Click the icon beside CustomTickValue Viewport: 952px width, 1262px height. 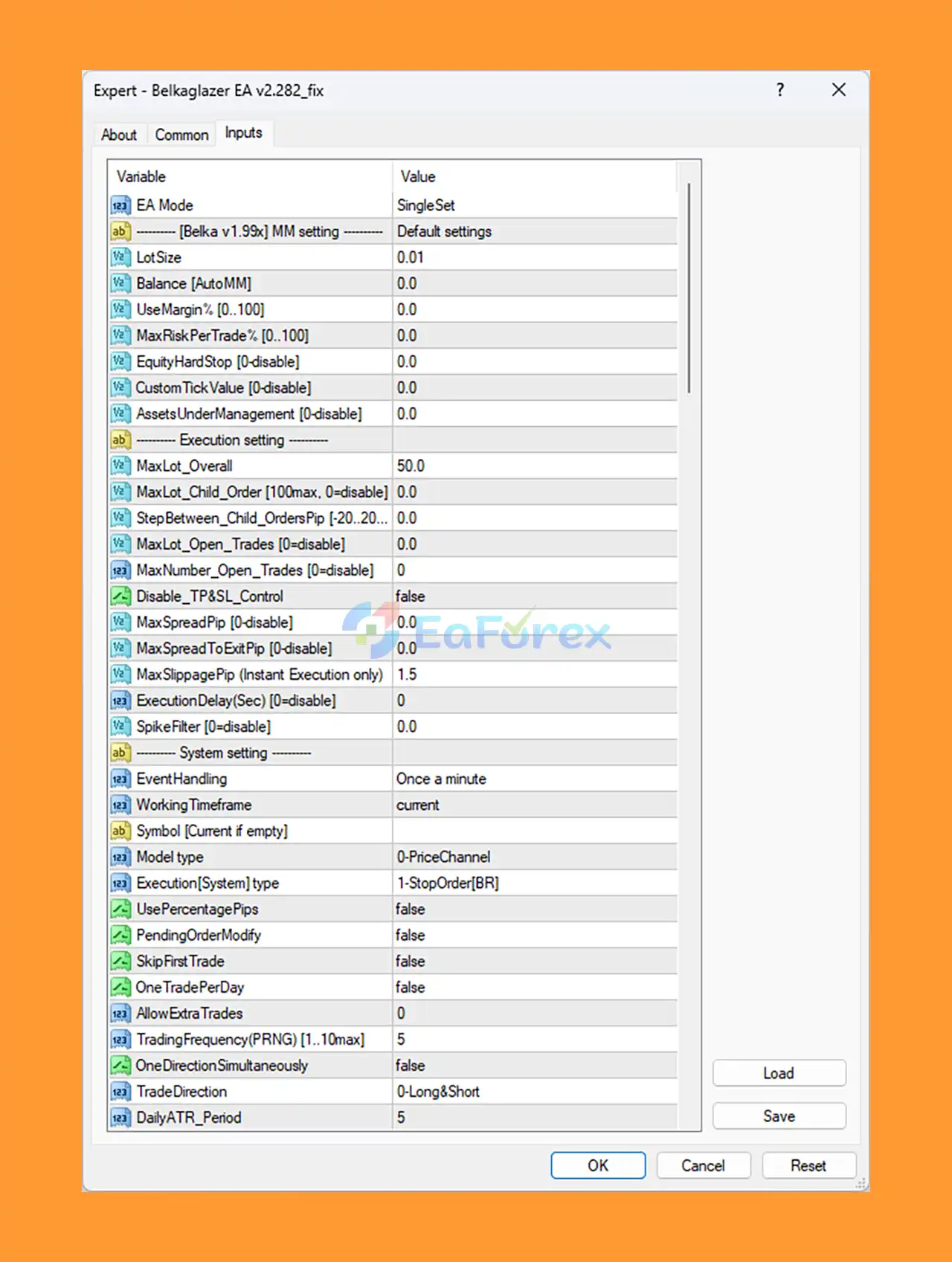point(120,387)
